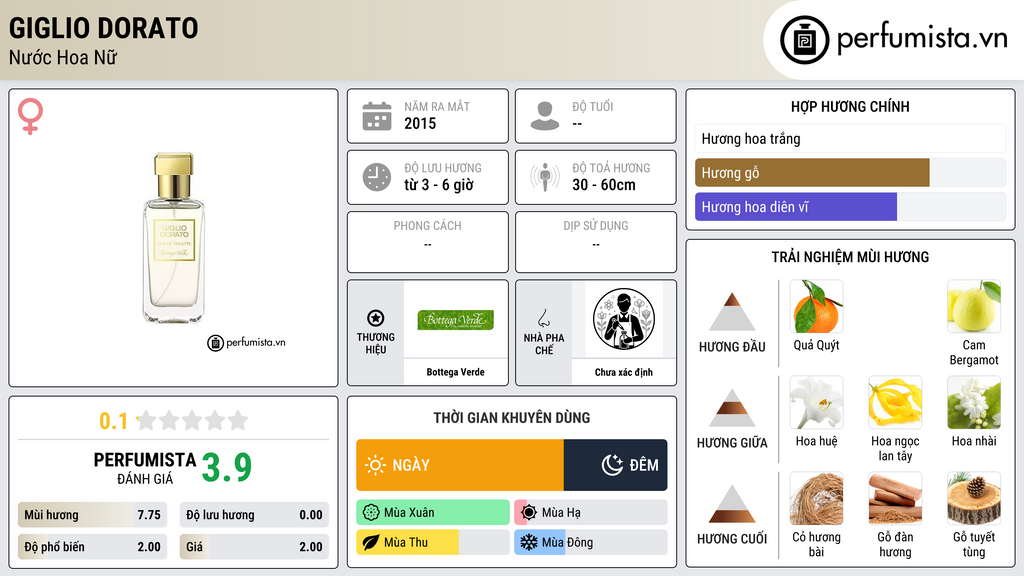Select the Cam Bergamot note image
The width and height of the screenshot is (1024, 576).
click(x=974, y=307)
